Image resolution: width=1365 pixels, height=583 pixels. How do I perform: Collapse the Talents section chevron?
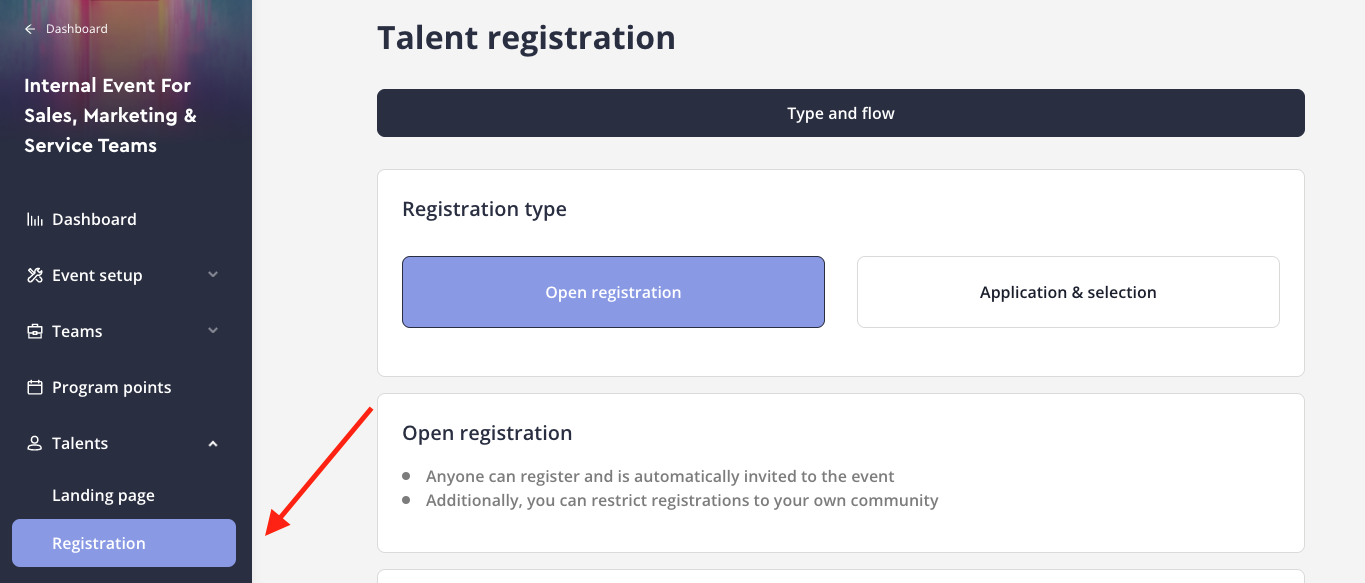point(213,443)
